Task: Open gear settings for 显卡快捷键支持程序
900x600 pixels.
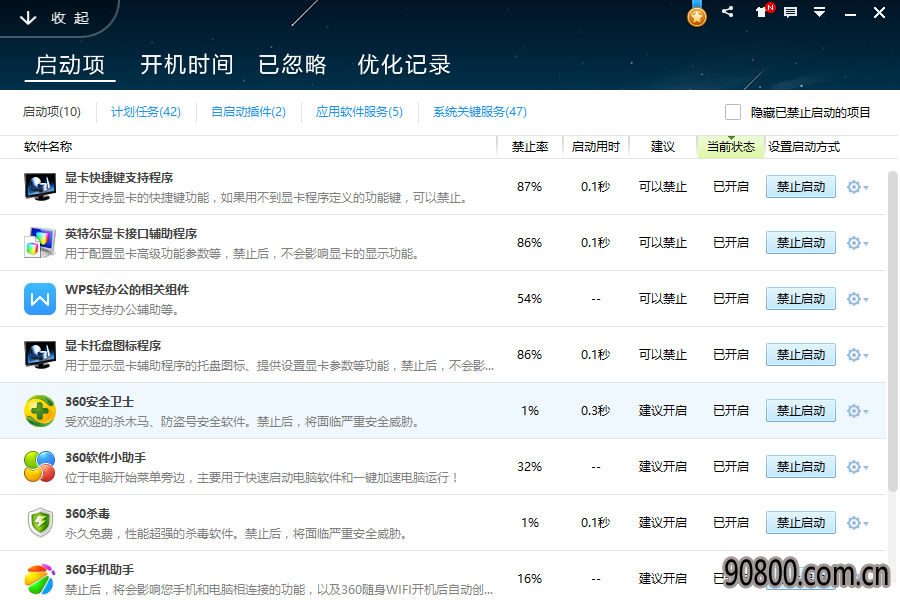Action: (858, 187)
